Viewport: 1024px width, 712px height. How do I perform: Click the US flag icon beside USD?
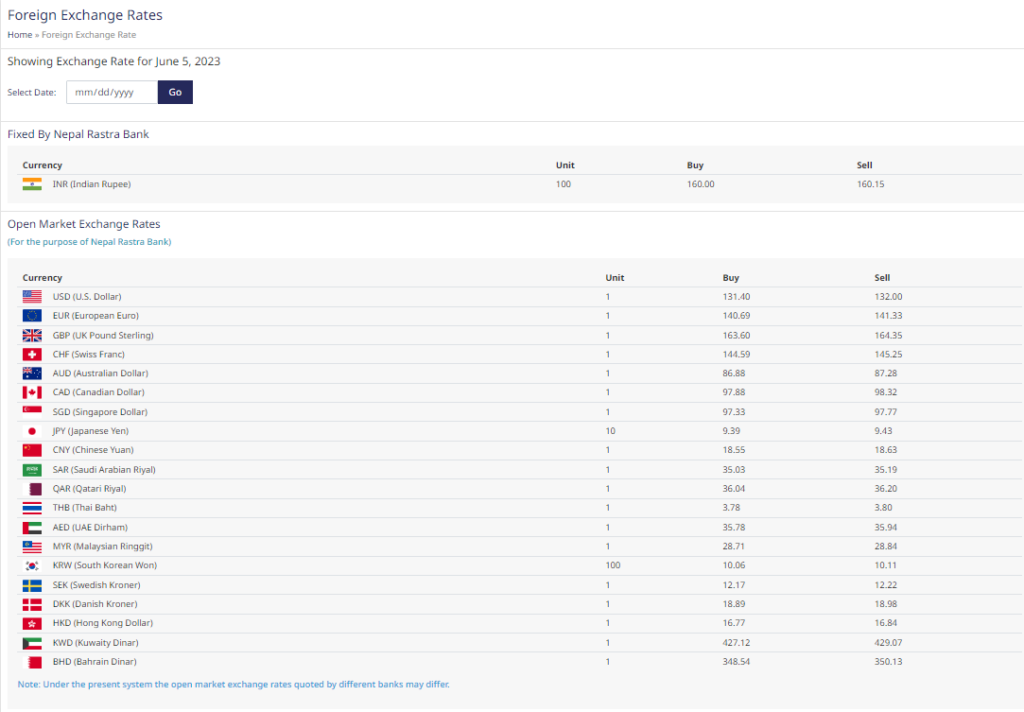32,297
